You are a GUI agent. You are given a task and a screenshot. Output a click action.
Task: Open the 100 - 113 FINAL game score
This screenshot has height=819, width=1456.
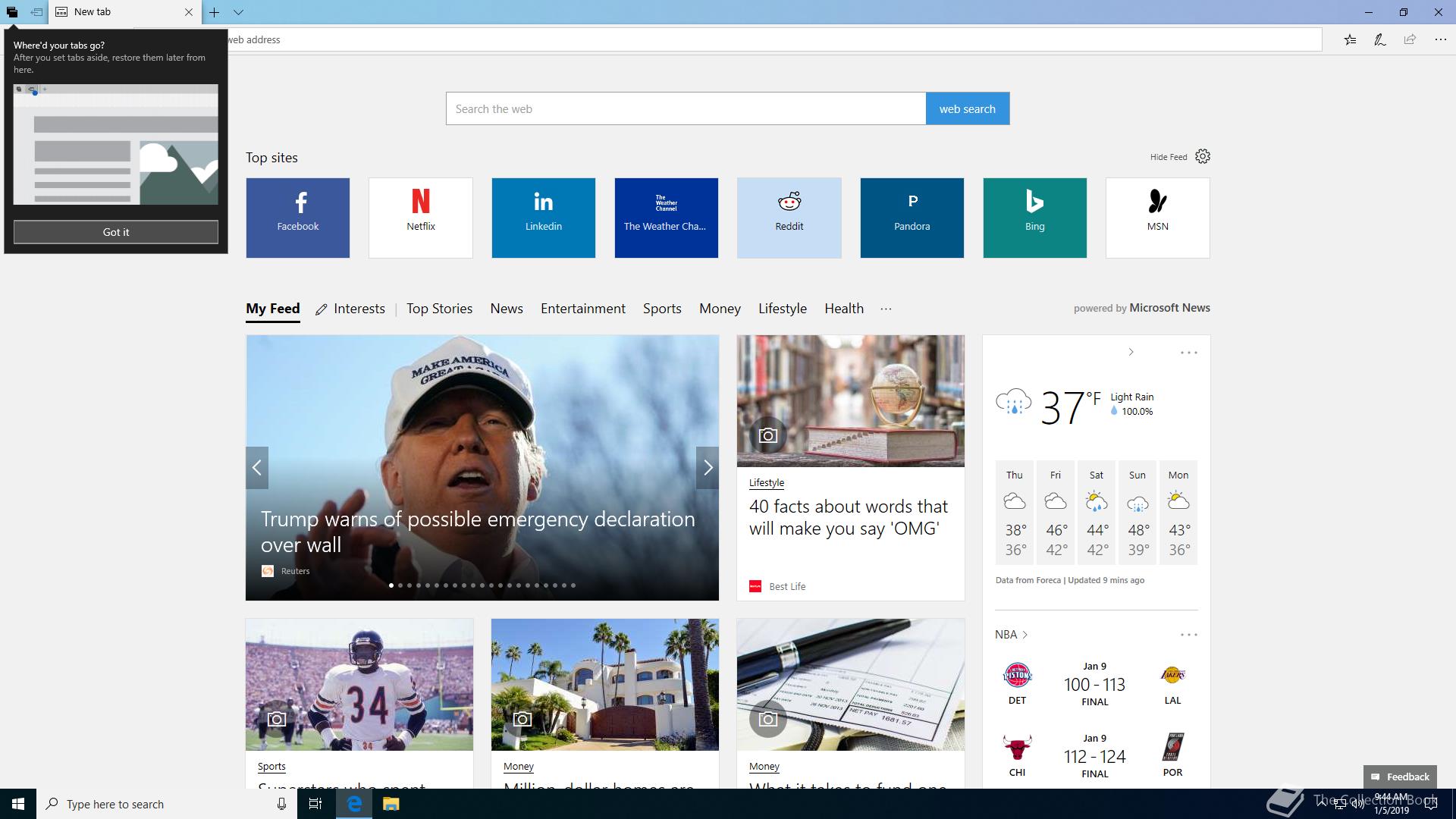click(1094, 684)
